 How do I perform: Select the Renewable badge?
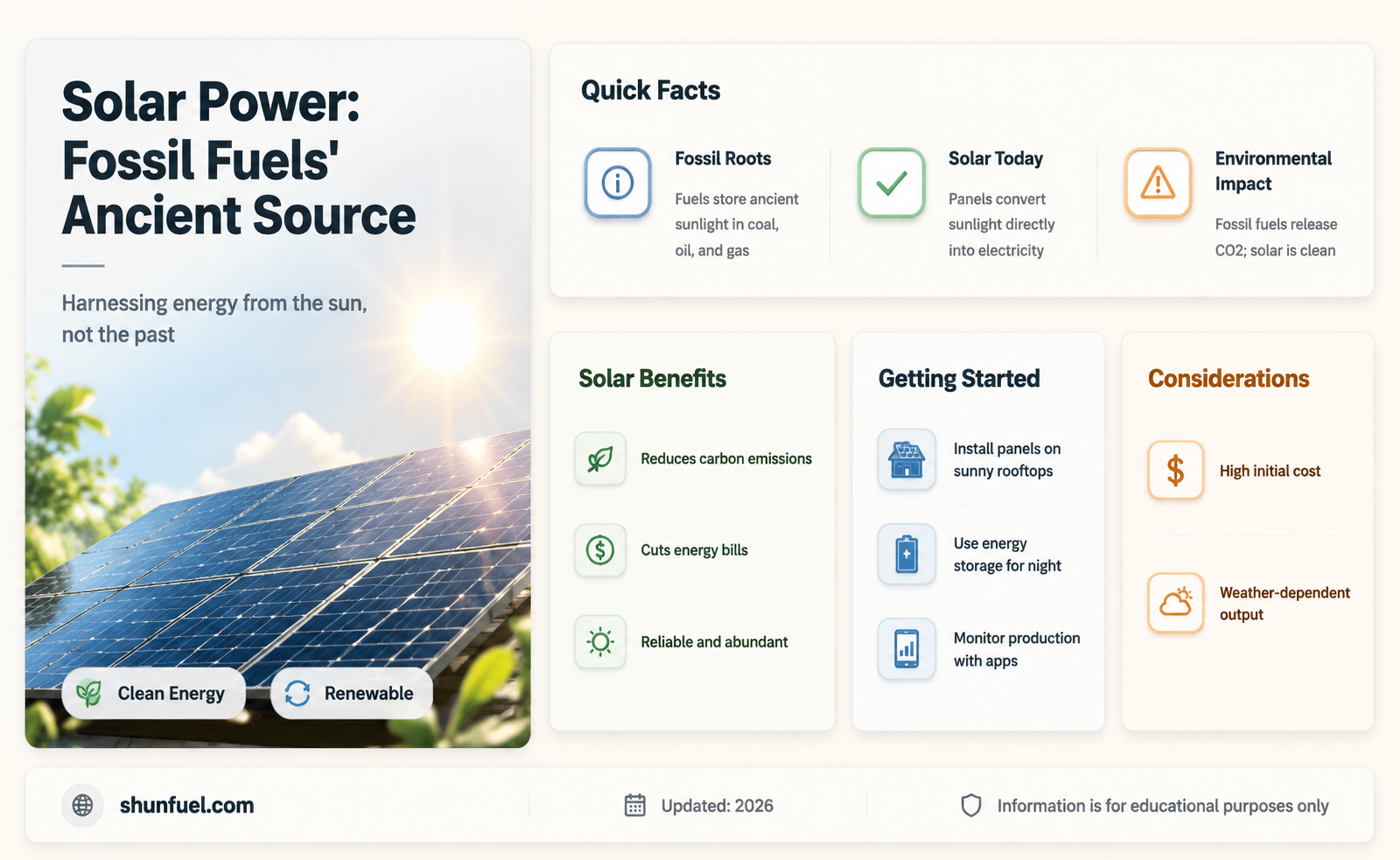pyautogui.click(x=352, y=693)
